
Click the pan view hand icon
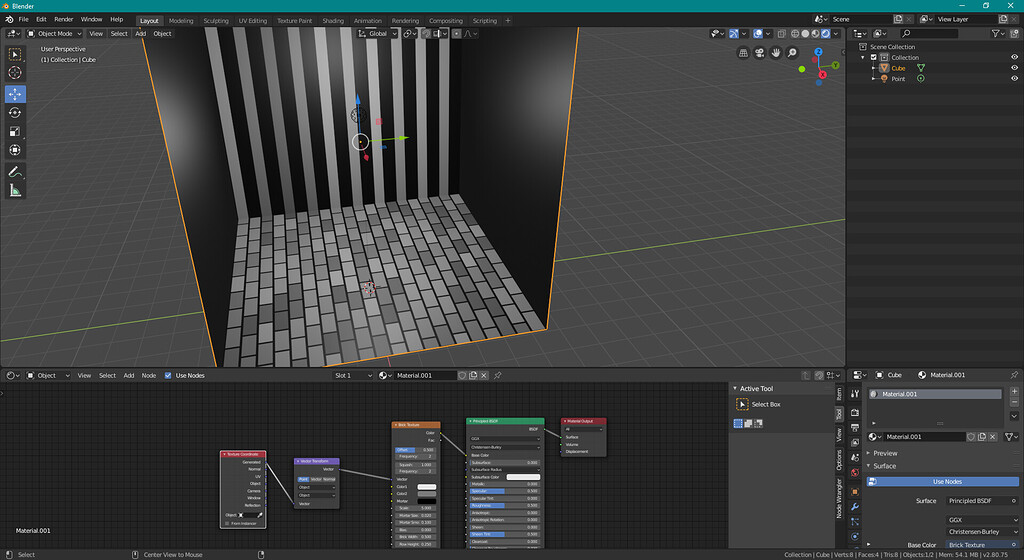[776, 53]
